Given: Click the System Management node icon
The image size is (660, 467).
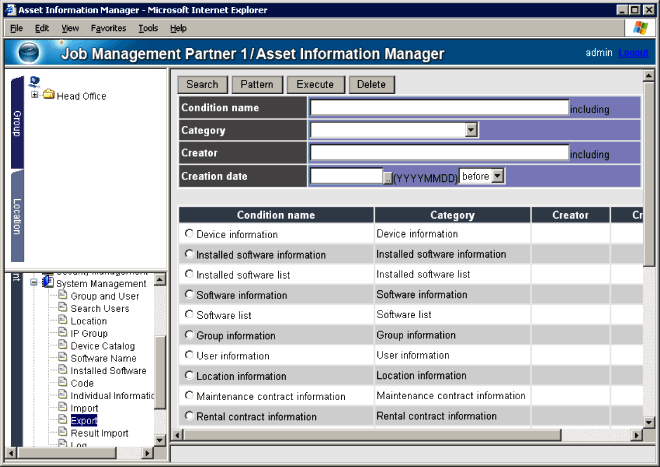Looking at the screenshot, I should pyautogui.click(x=47, y=283).
